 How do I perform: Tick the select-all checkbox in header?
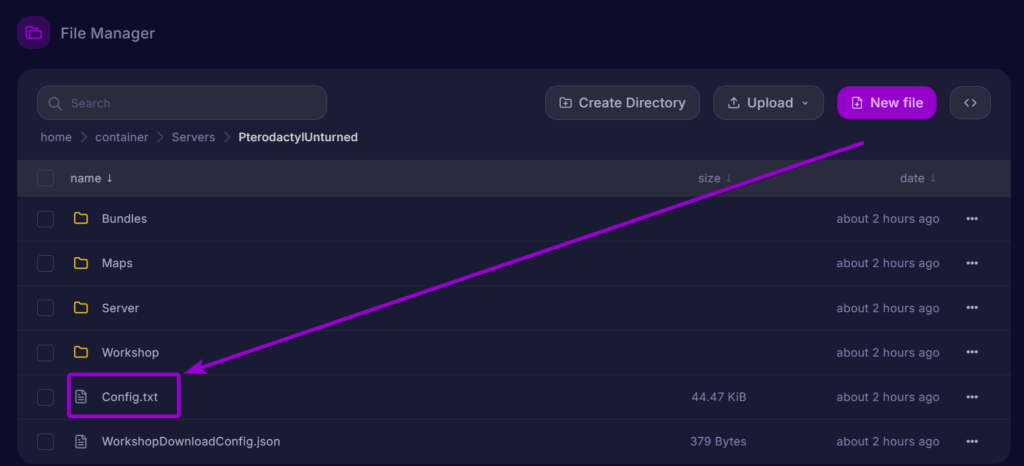[45, 178]
